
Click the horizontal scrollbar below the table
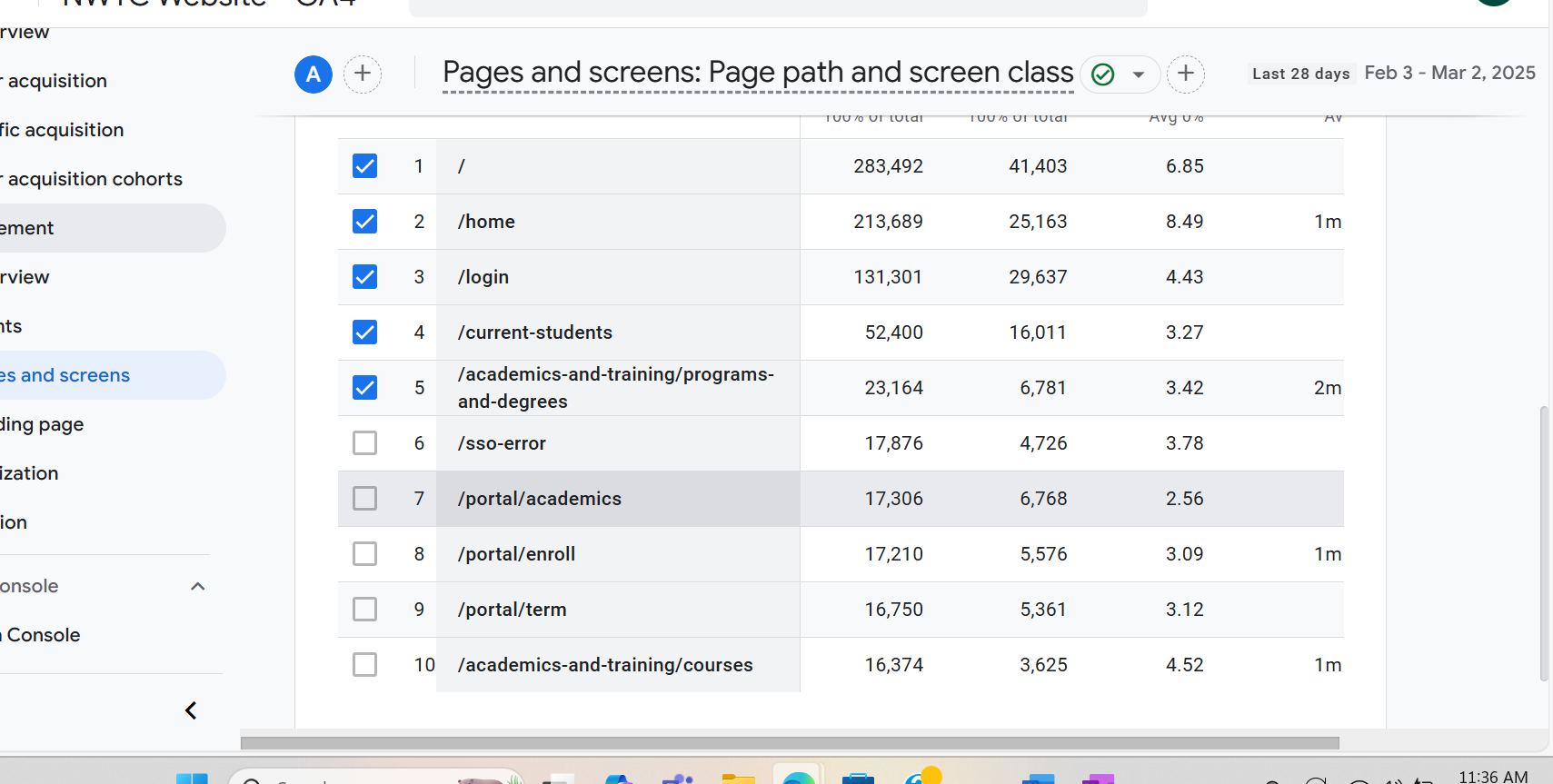point(789,743)
